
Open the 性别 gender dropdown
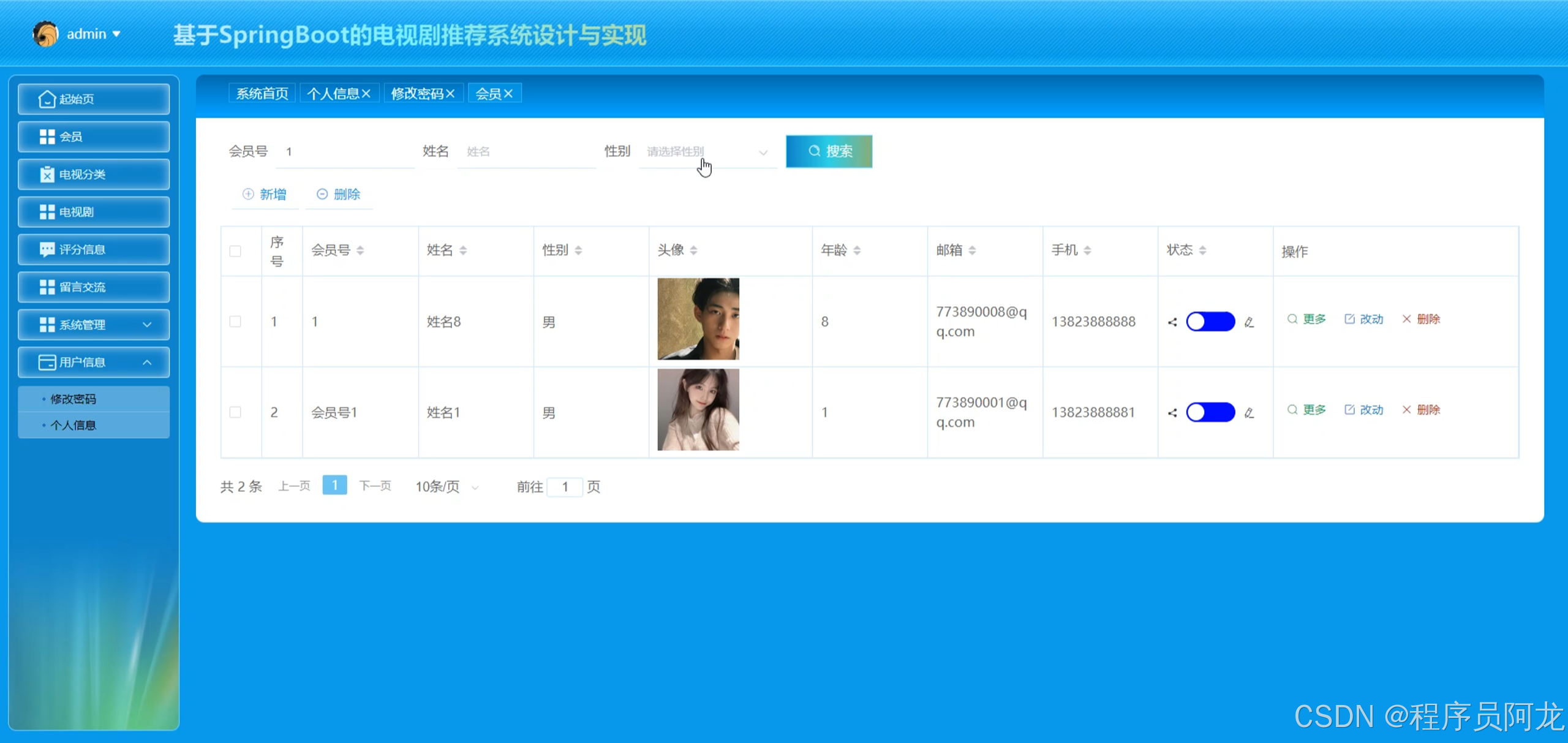707,151
